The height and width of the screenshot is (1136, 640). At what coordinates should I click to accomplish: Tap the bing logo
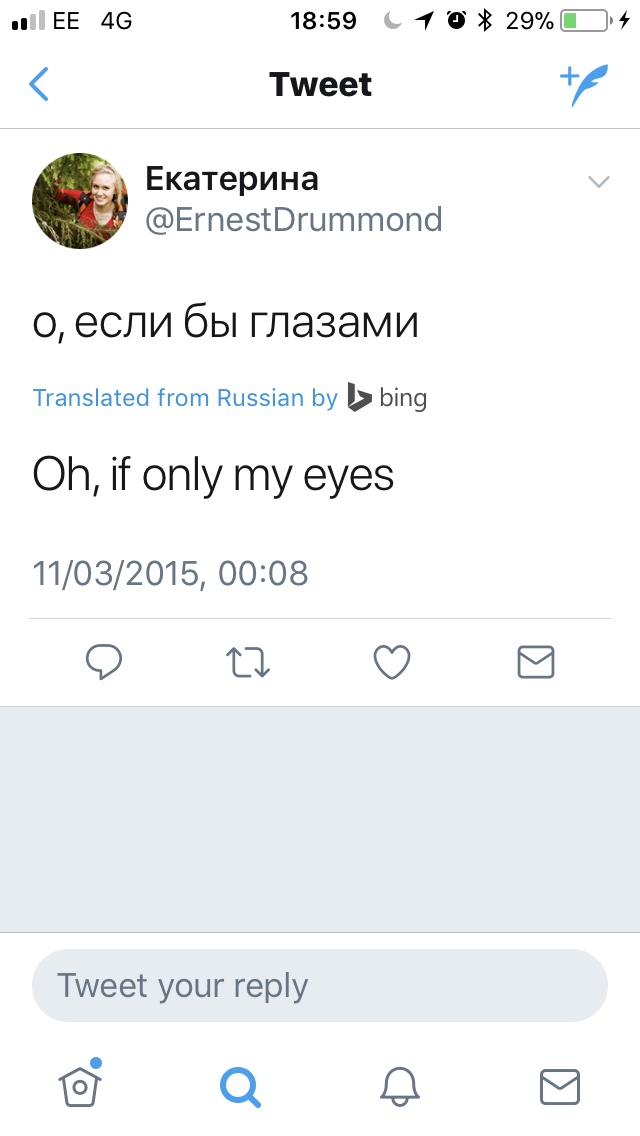tap(388, 398)
